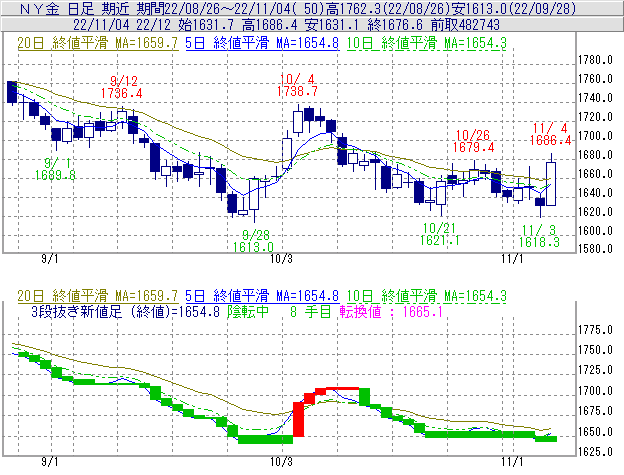Click the 終1676.6 closing price value
This screenshot has height=475, width=624.
(x=395, y=25)
